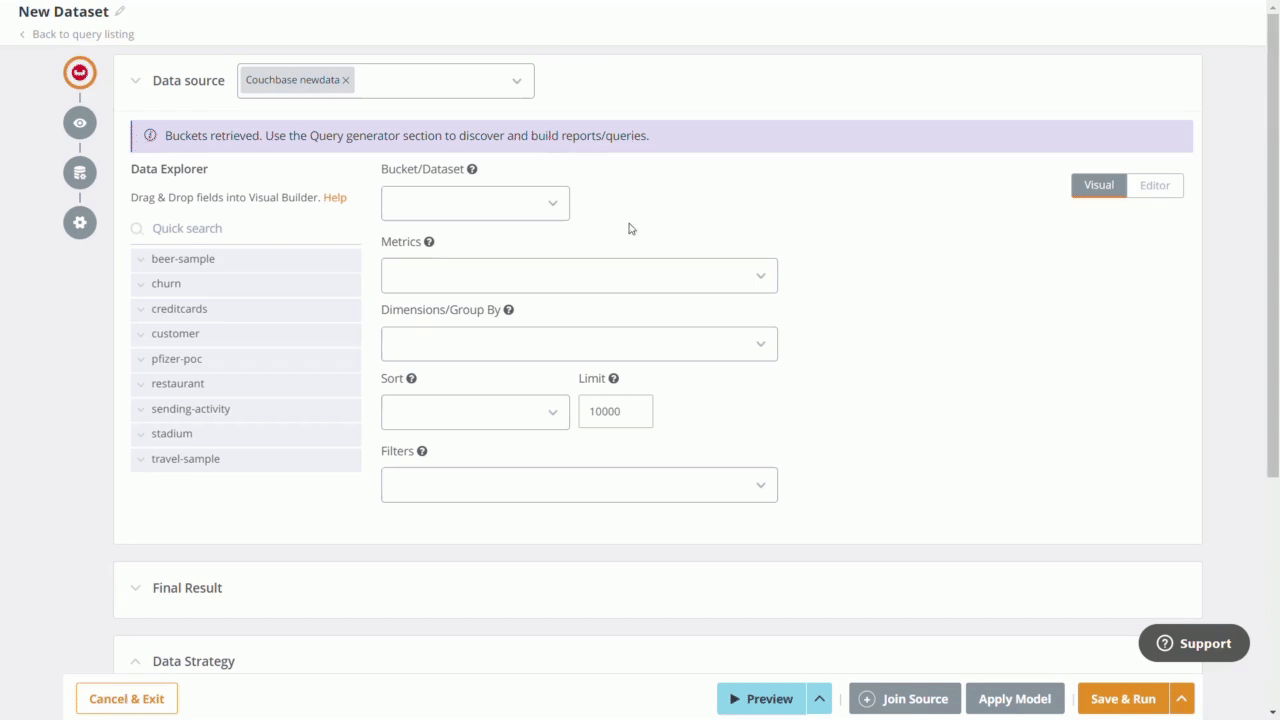Open the Metrics help icon

click(428, 241)
